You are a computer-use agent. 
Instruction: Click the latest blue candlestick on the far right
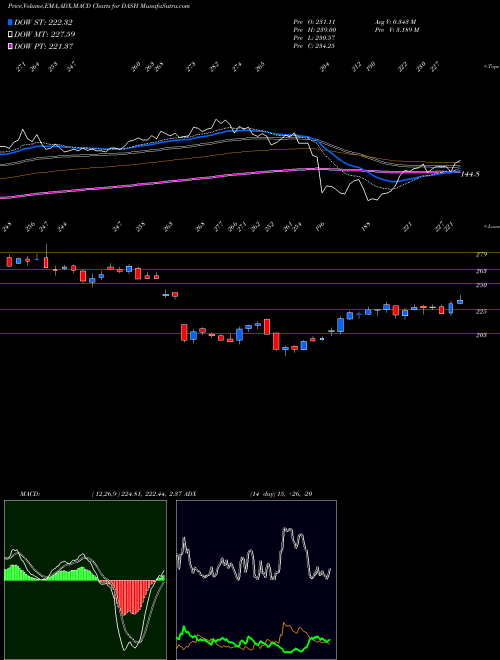[x=460, y=301]
